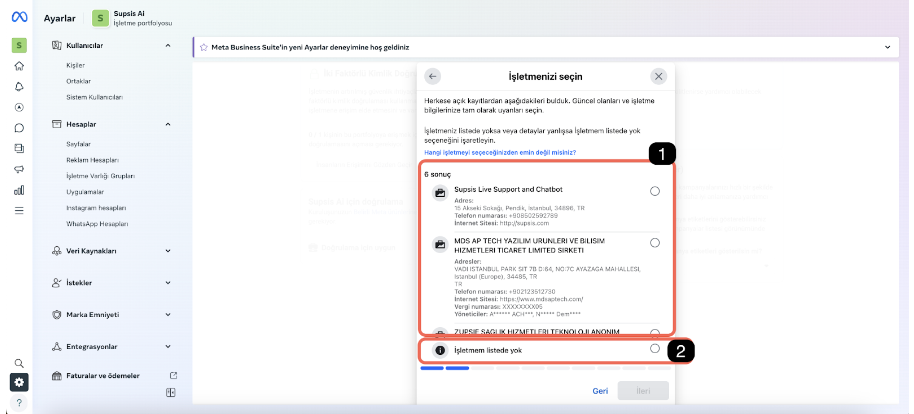Collapse the Kullanıcılar section

click(168, 45)
